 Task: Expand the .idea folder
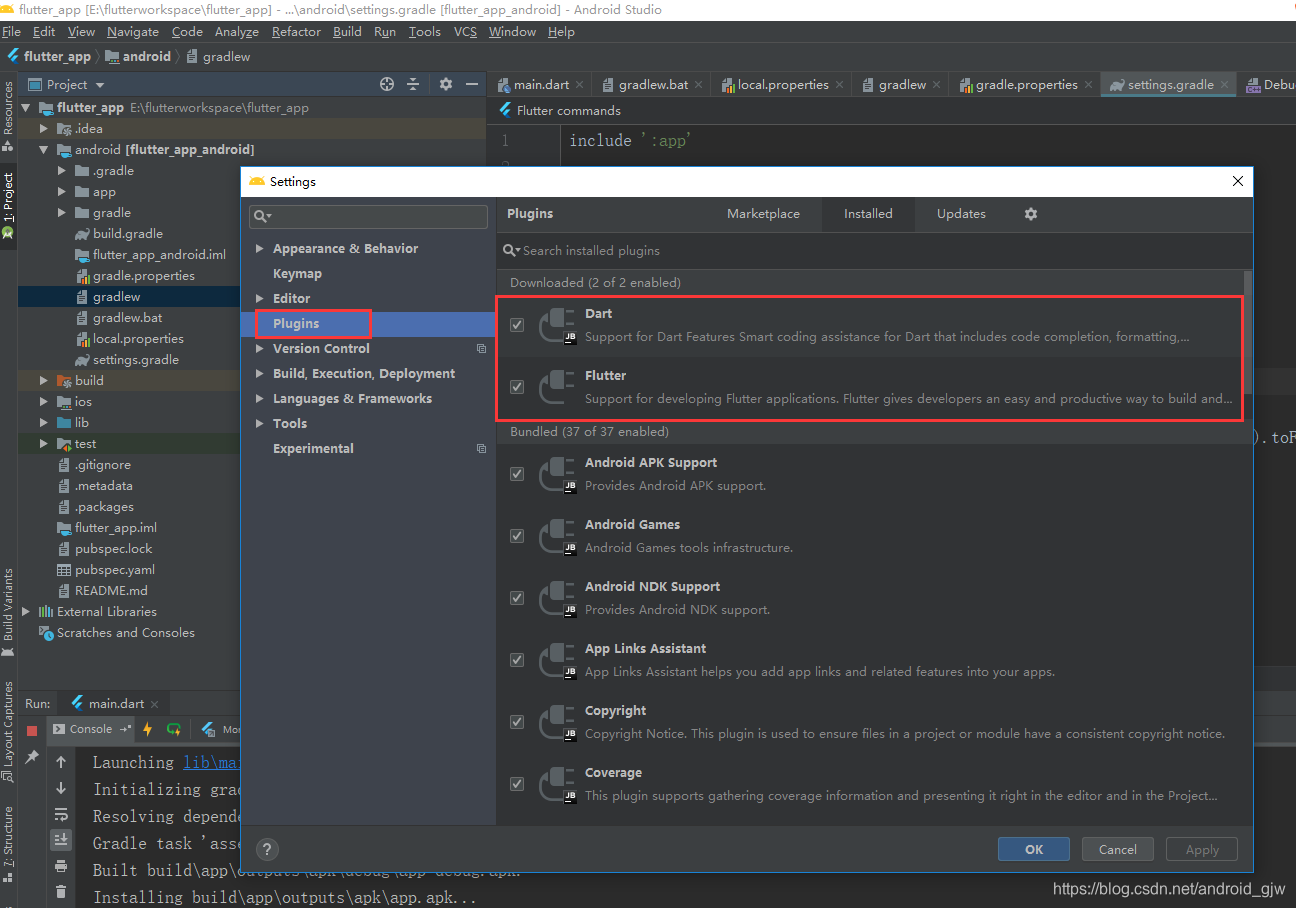click(43, 129)
